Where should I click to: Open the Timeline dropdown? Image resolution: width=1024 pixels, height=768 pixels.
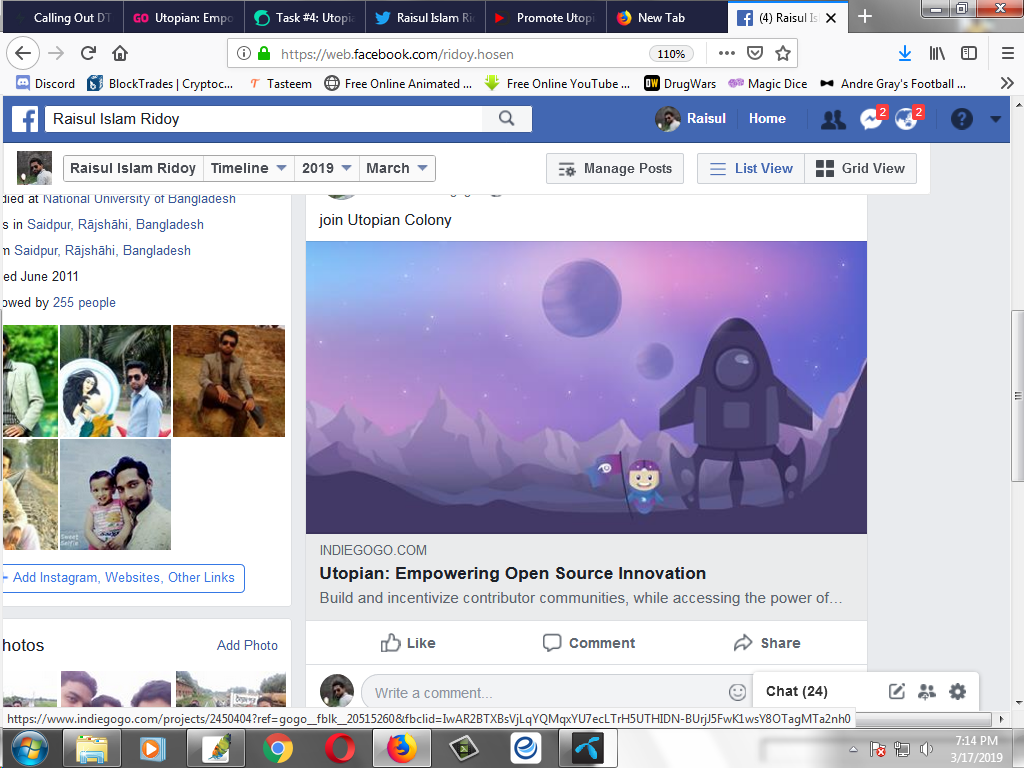tap(248, 168)
